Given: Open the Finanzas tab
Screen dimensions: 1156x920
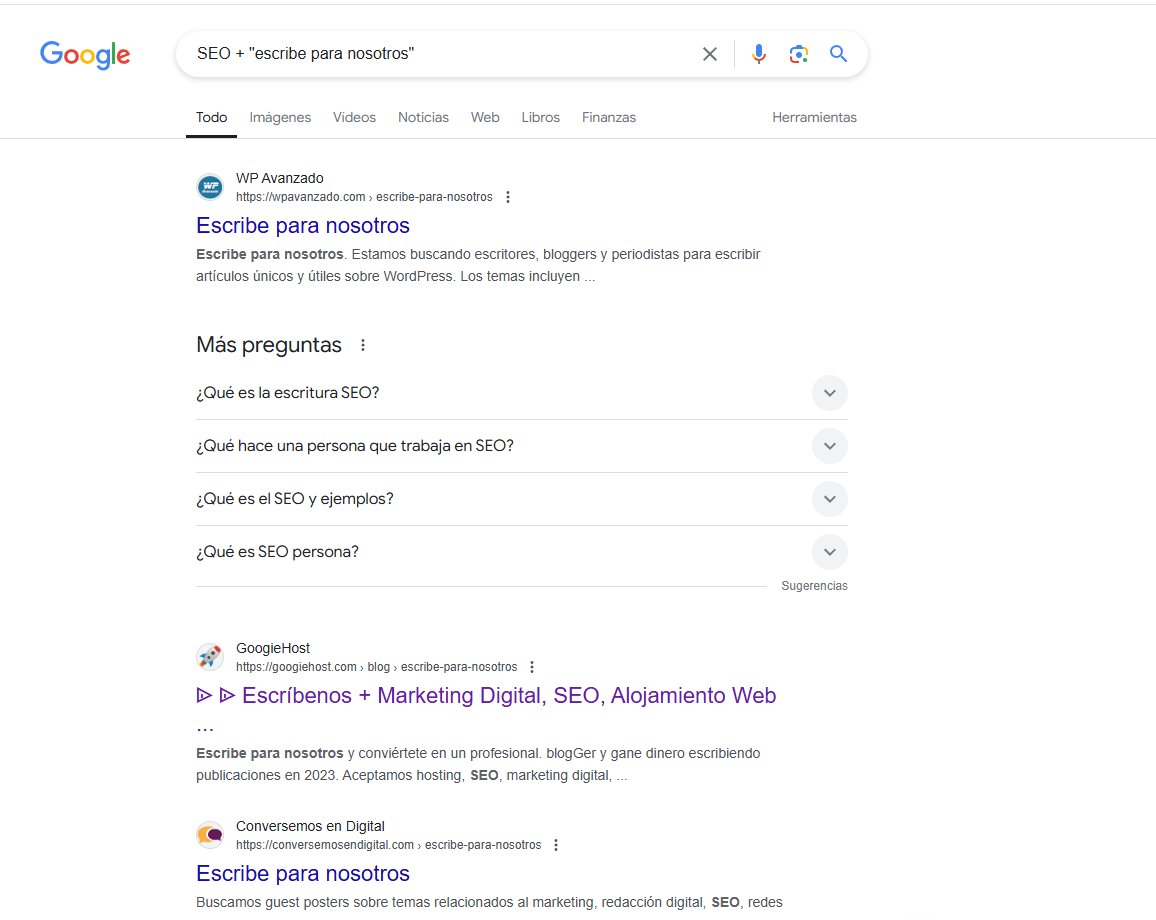Looking at the screenshot, I should point(609,117).
